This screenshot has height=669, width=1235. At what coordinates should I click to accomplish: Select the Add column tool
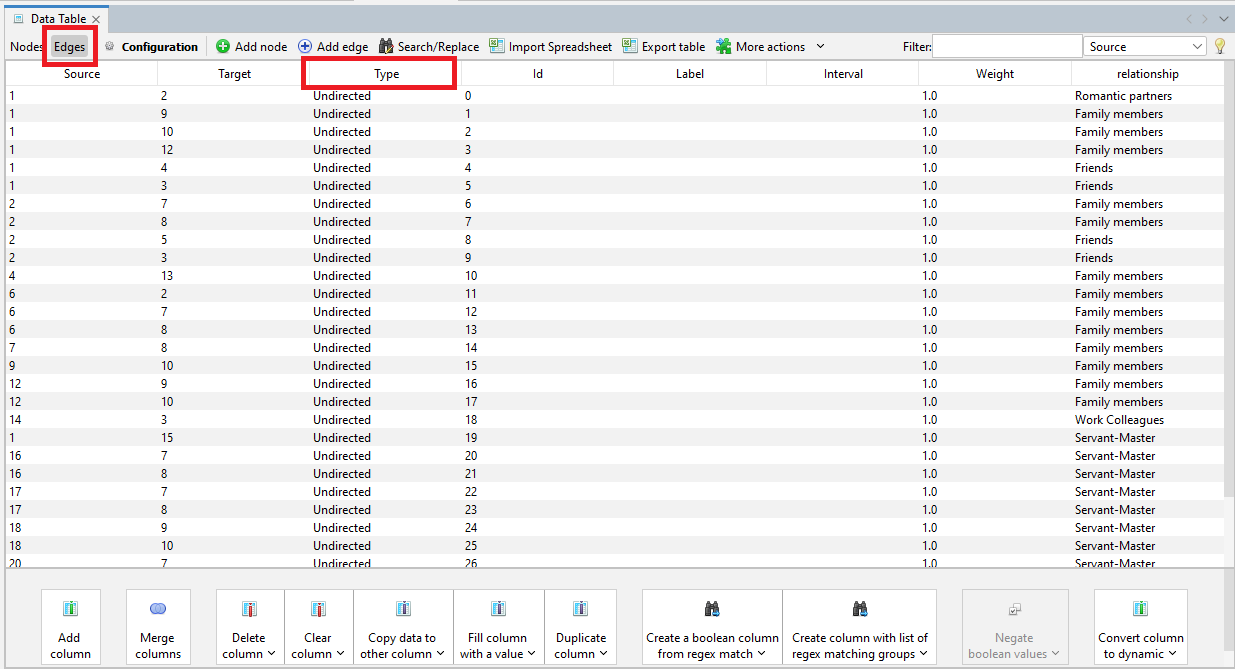pos(70,627)
